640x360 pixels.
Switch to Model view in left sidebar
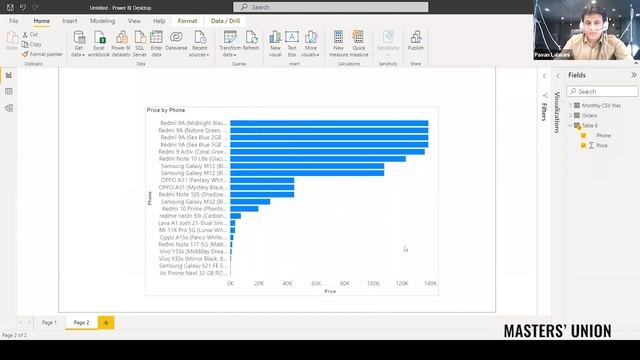tap(9, 108)
